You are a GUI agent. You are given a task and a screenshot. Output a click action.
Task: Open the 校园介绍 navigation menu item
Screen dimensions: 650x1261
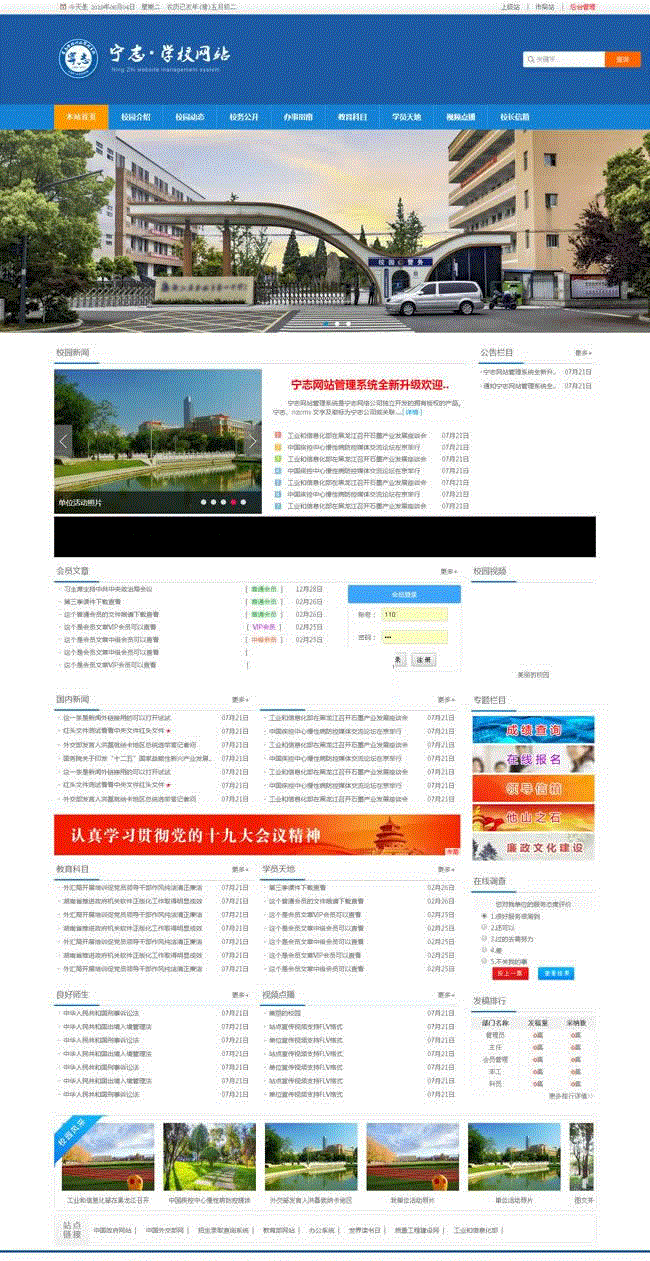pos(136,117)
